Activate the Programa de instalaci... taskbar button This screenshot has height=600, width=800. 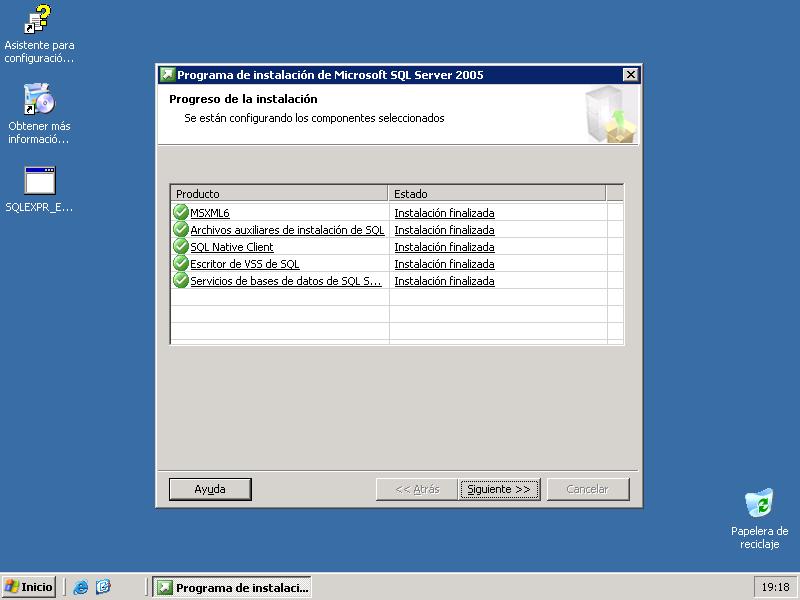pyautogui.click(x=232, y=587)
